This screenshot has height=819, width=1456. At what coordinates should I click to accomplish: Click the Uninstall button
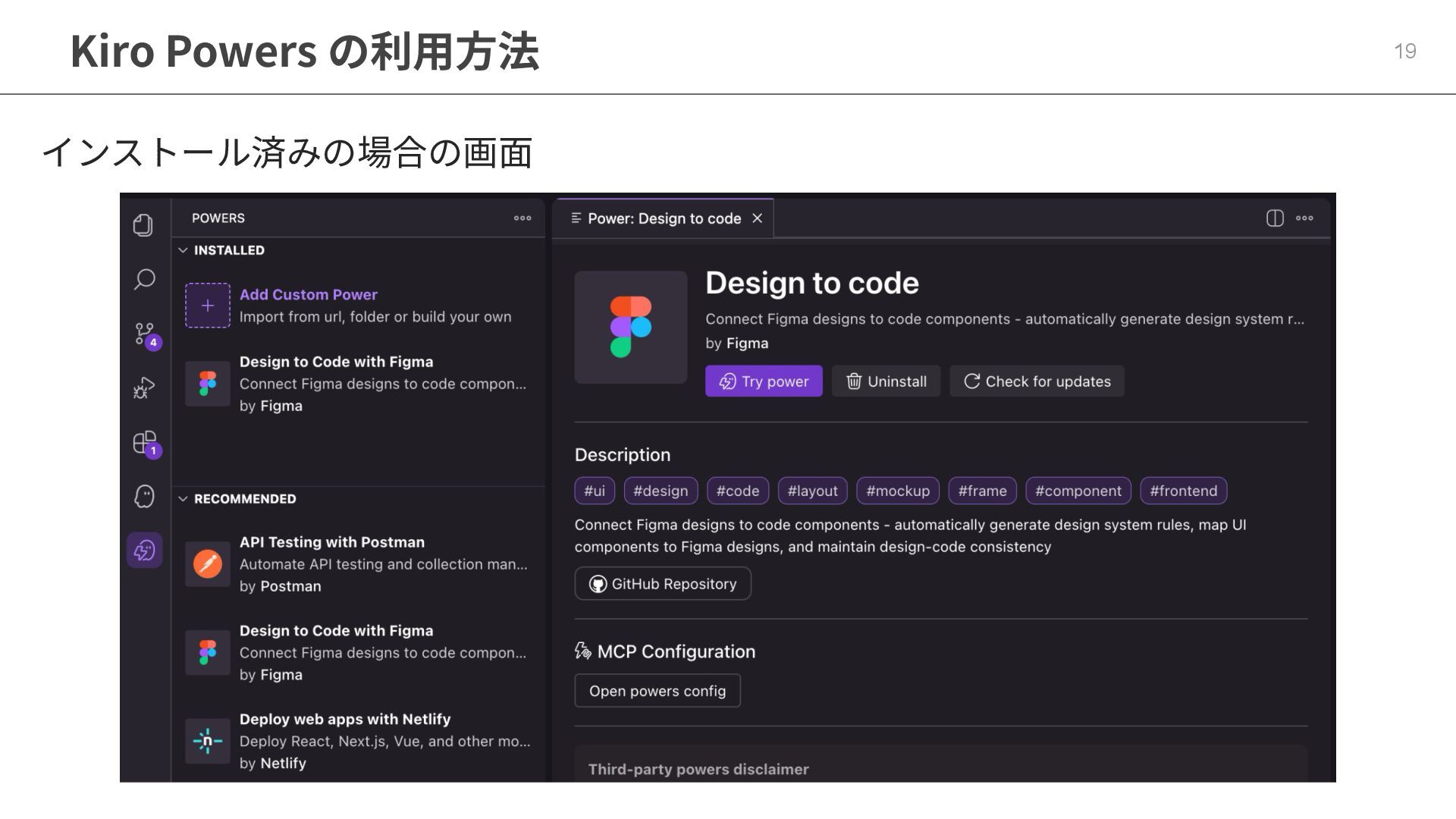pyautogui.click(x=886, y=381)
